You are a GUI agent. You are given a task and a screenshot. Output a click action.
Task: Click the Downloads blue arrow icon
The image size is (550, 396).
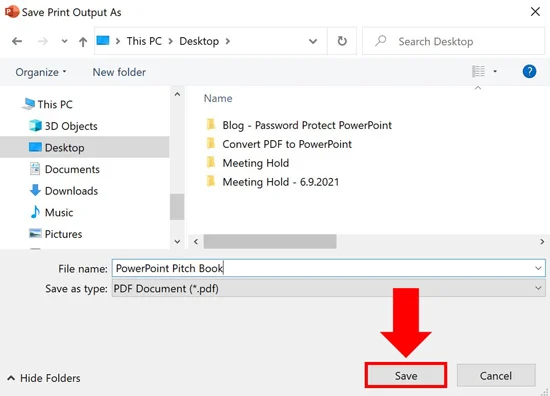(x=35, y=190)
